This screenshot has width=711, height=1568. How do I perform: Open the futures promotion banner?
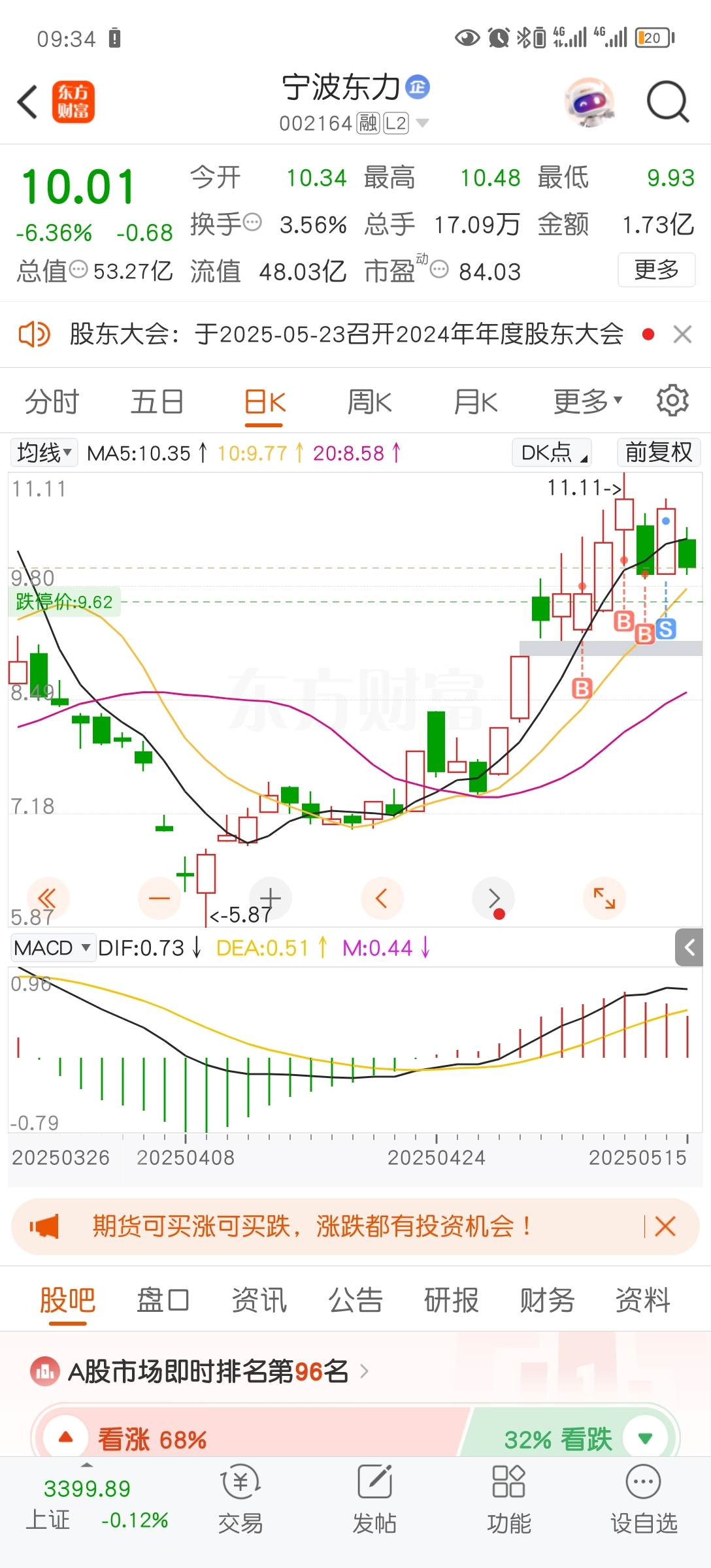point(355,1226)
